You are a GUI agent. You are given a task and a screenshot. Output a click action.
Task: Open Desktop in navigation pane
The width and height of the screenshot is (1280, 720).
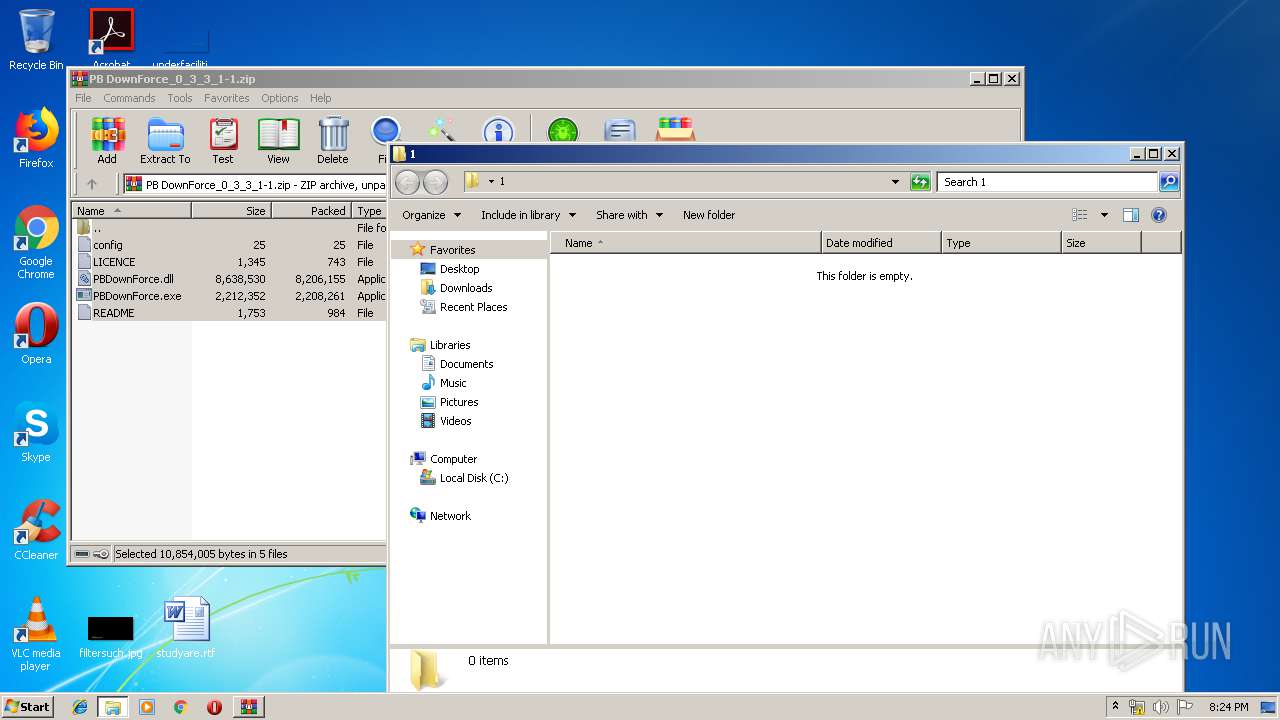click(x=459, y=269)
